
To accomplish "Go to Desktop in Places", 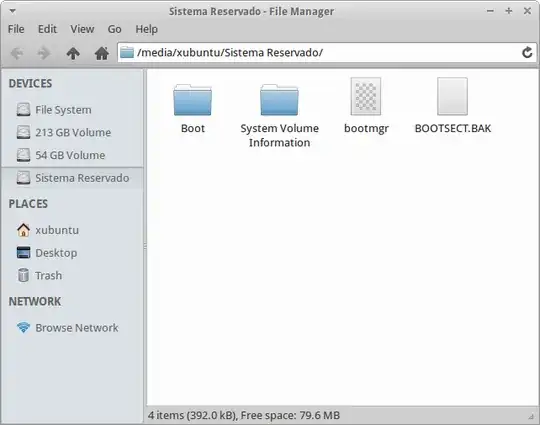I will (x=72, y=253).
